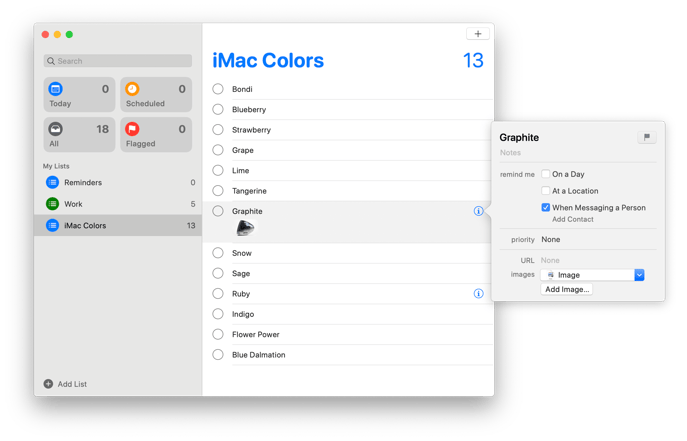Image resolution: width=687 pixels, height=441 pixels.
Task: Uncheck When Messaging a Person
Action: click(x=545, y=207)
